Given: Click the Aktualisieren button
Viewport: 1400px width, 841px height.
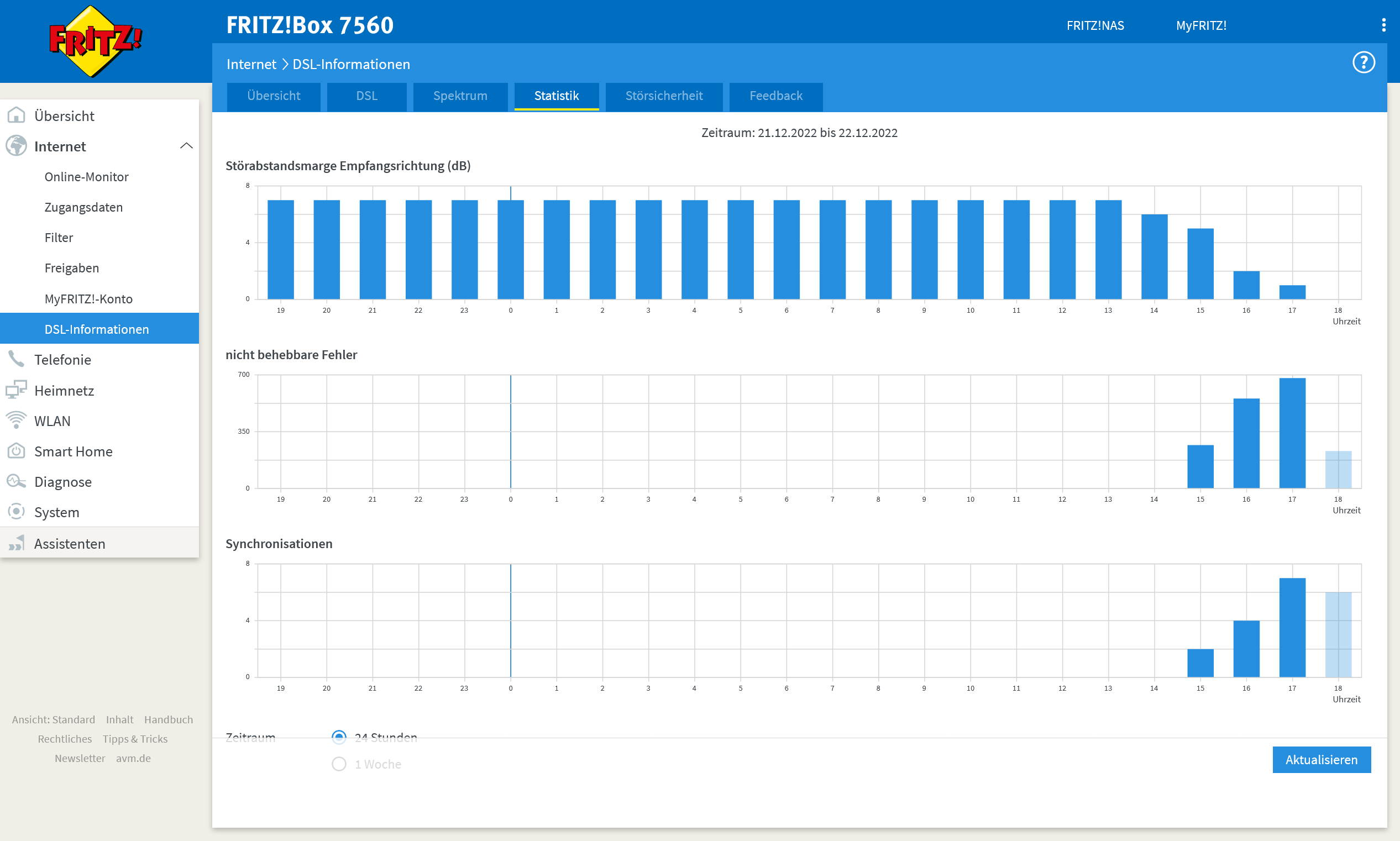Looking at the screenshot, I should [1320, 759].
